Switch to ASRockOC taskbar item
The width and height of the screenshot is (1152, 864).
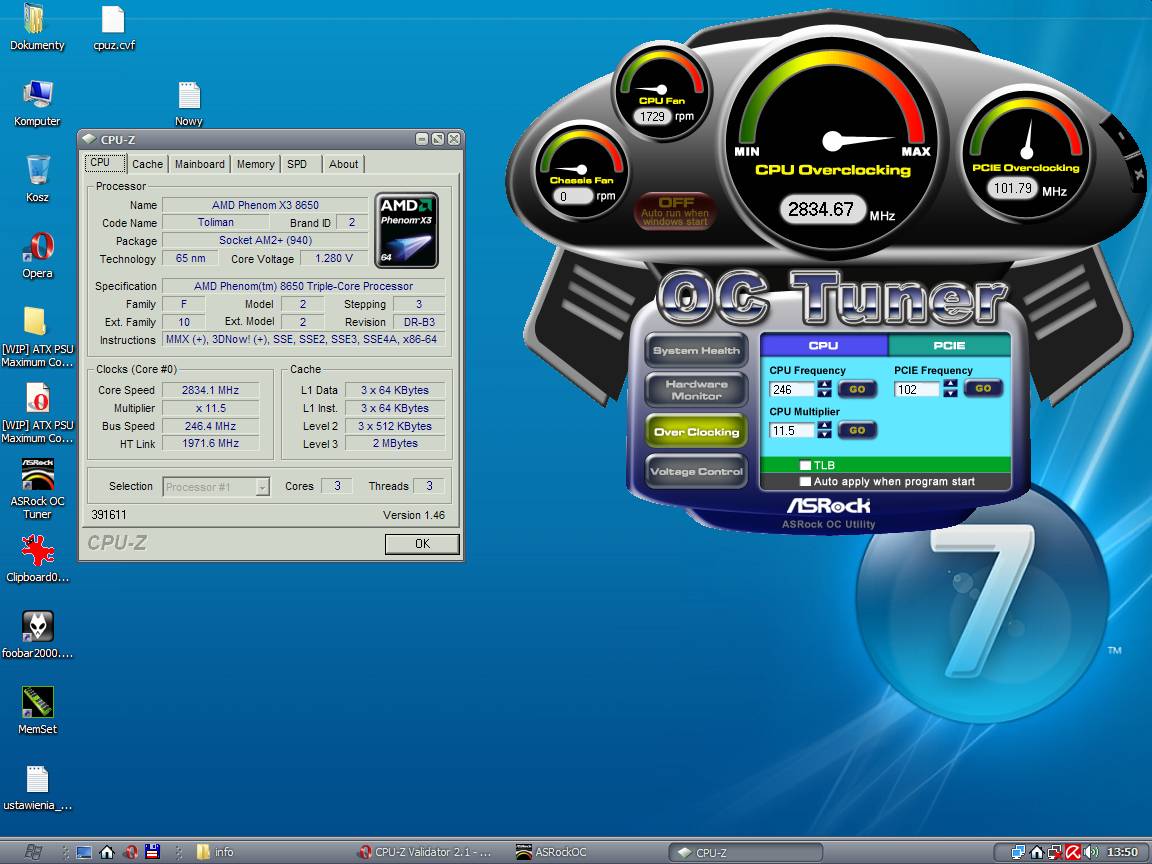point(552,852)
